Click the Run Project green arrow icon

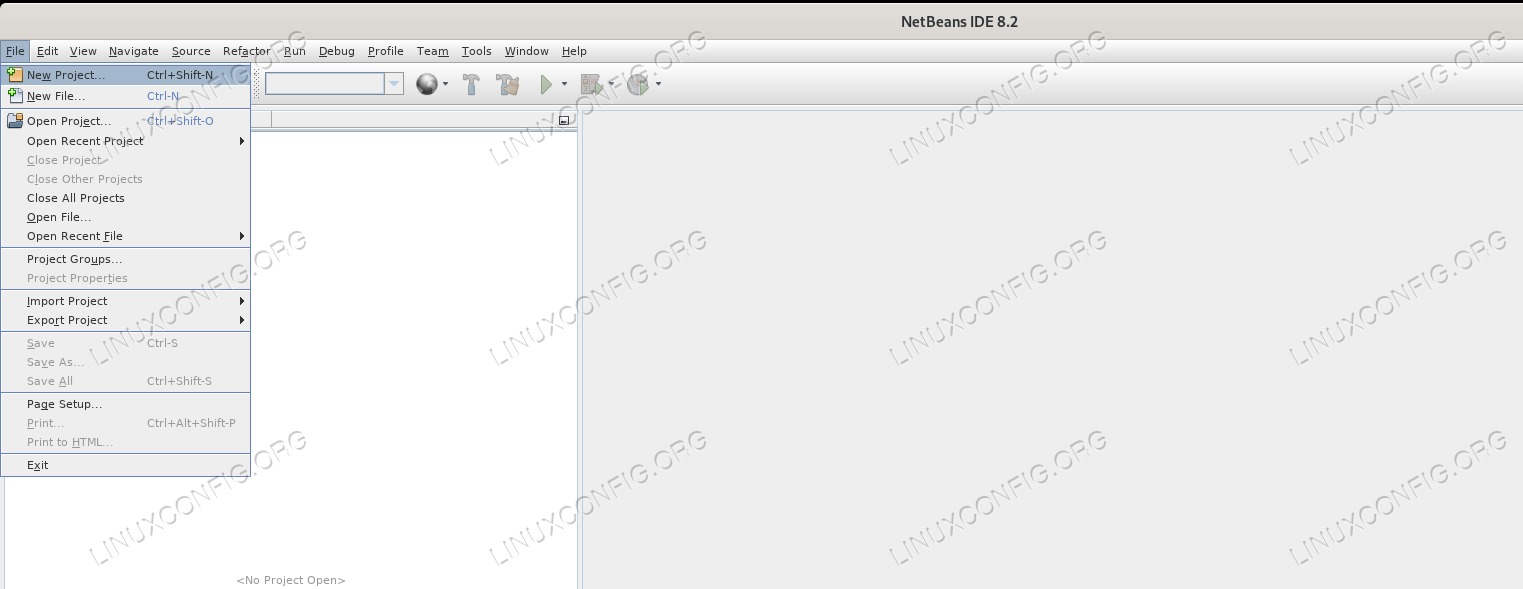click(x=546, y=84)
